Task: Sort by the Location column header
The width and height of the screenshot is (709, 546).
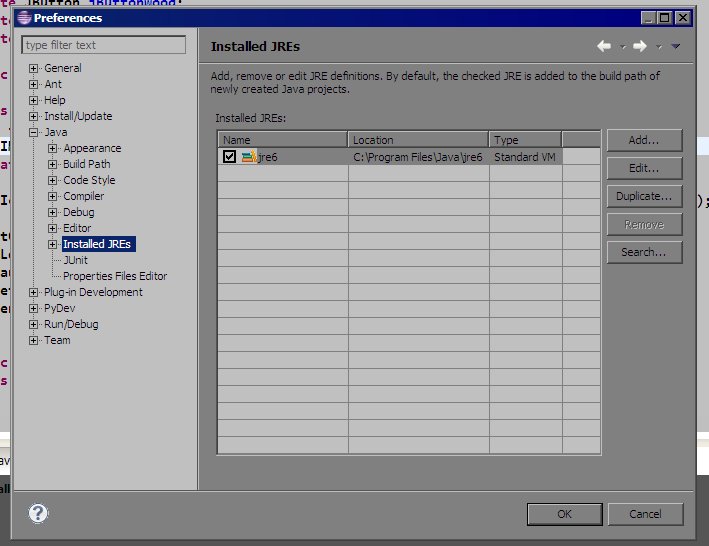Action: point(418,140)
